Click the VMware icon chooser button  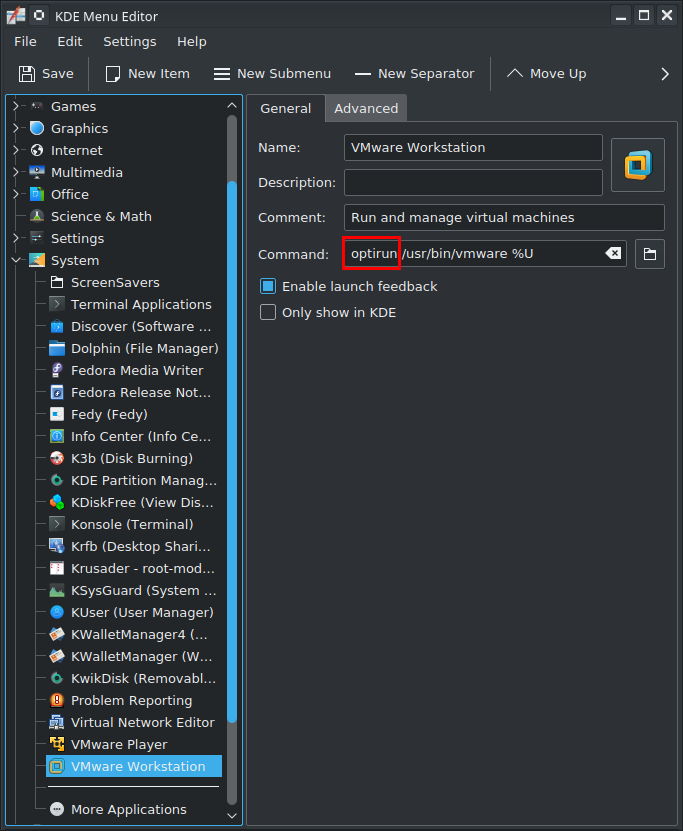[x=637, y=165]
